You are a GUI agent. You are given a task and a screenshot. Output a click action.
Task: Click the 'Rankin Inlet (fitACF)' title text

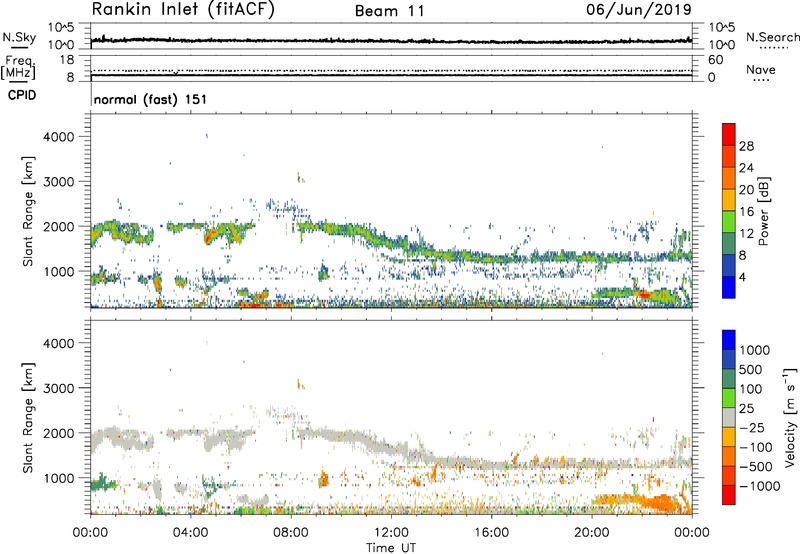(183, 10)
